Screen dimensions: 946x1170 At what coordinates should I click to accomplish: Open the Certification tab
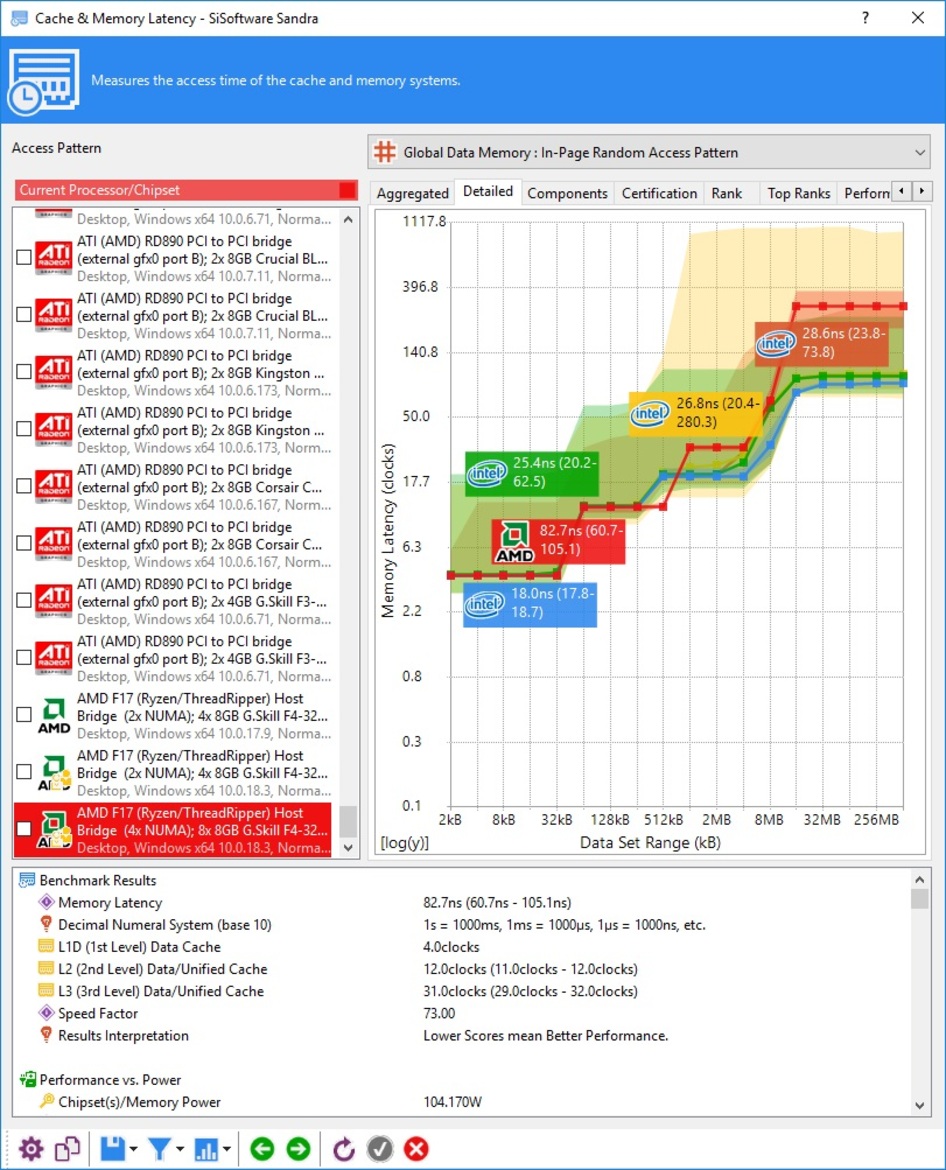pos(659,193)
